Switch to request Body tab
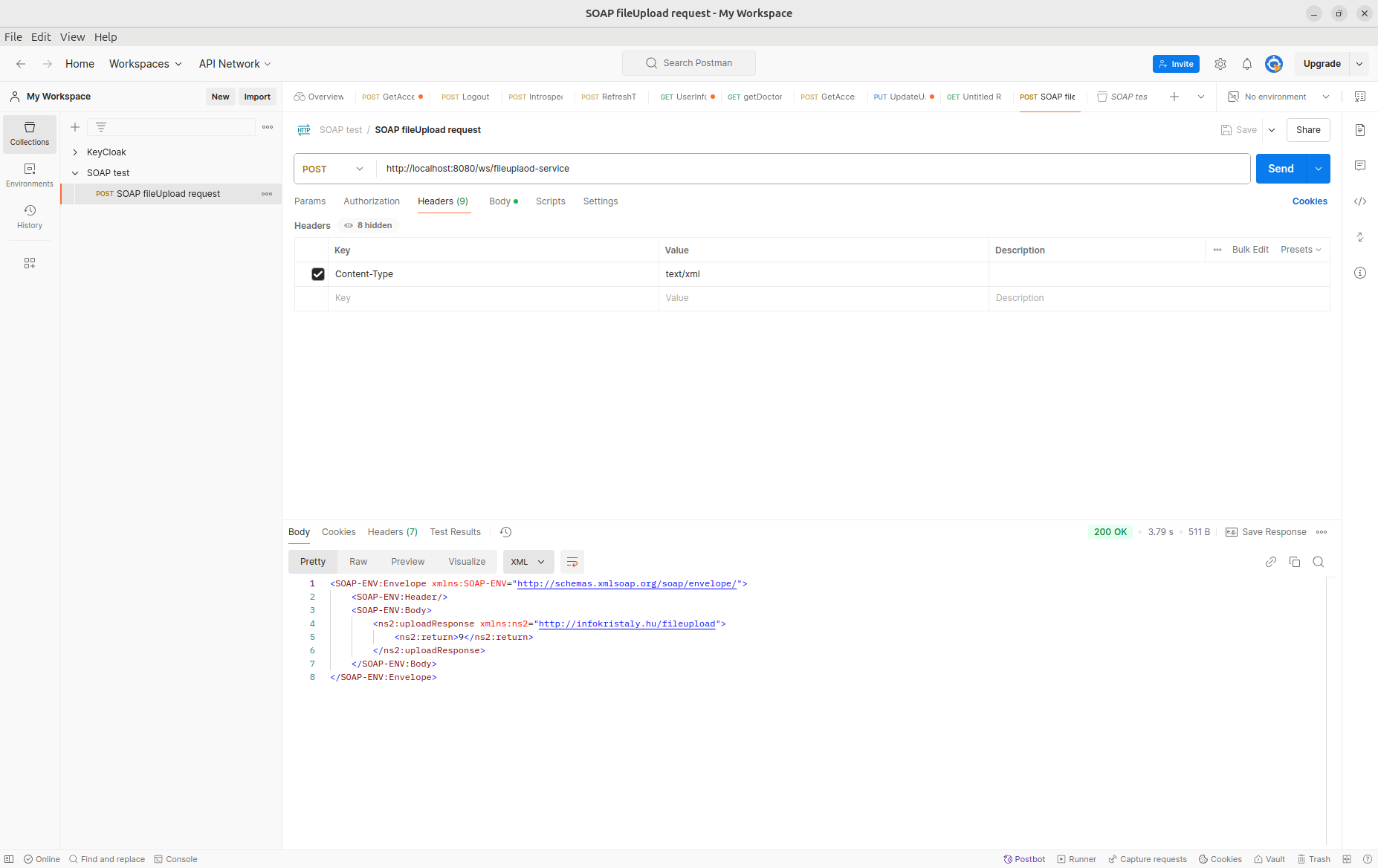 [503, 201]
